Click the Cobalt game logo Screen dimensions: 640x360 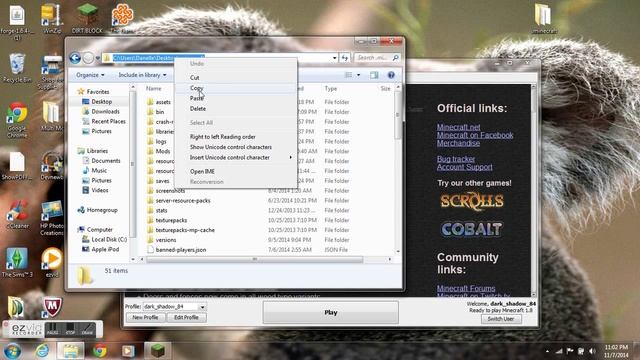point(471,229)
